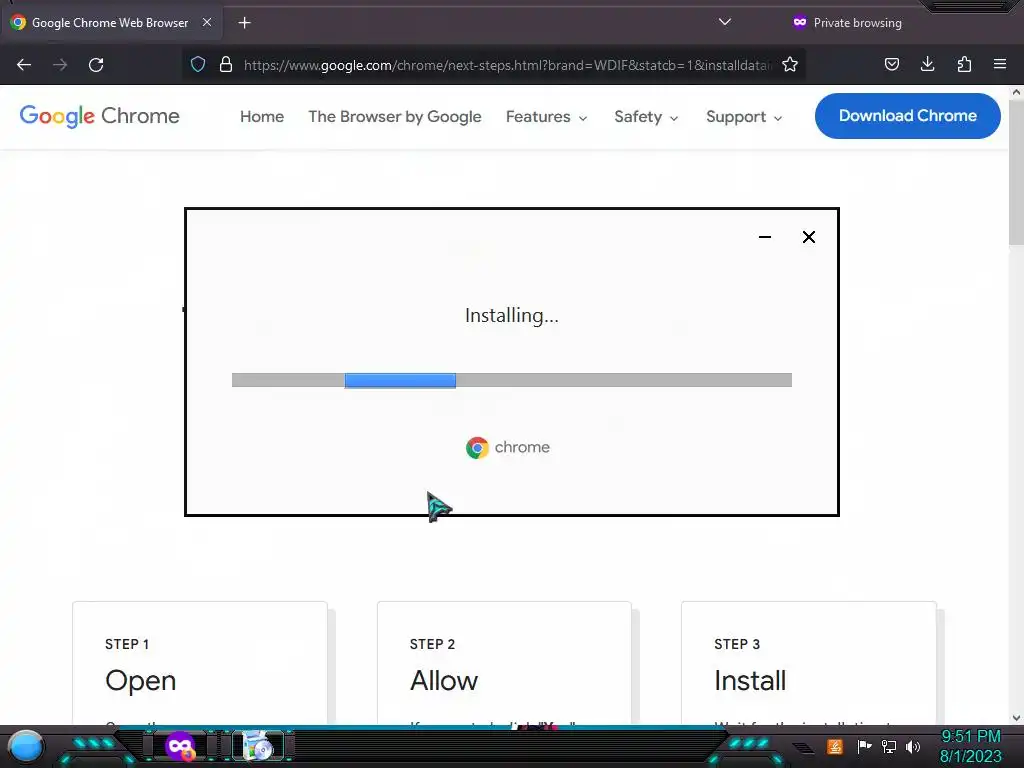Click the browser forward arrow
The width and height of the screenshot is (1024, 768).
tap(60, 65)
